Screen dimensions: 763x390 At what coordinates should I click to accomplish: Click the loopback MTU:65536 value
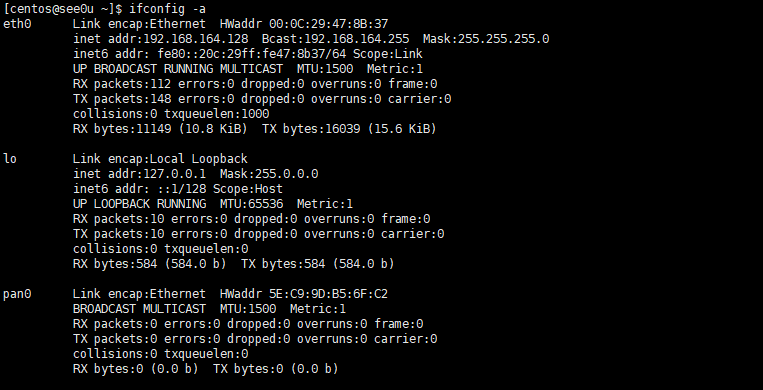(252, 204)
